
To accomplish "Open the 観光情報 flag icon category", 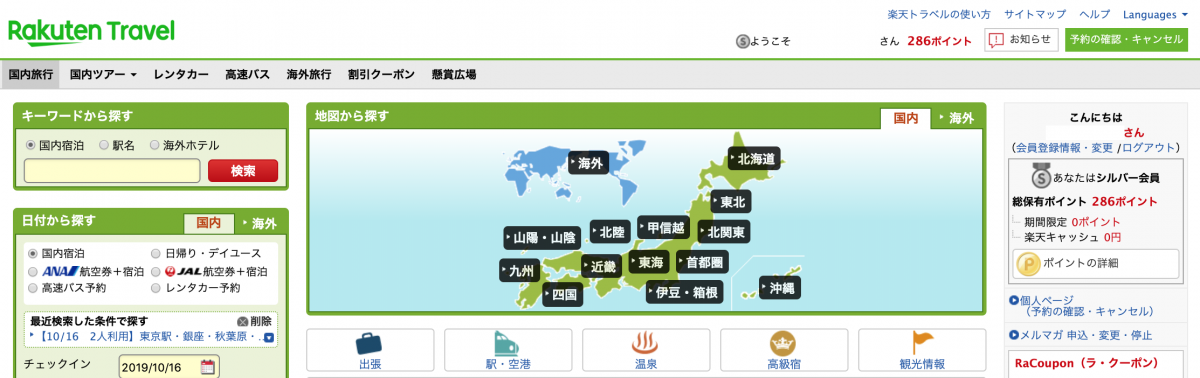I will pos(921,349).
